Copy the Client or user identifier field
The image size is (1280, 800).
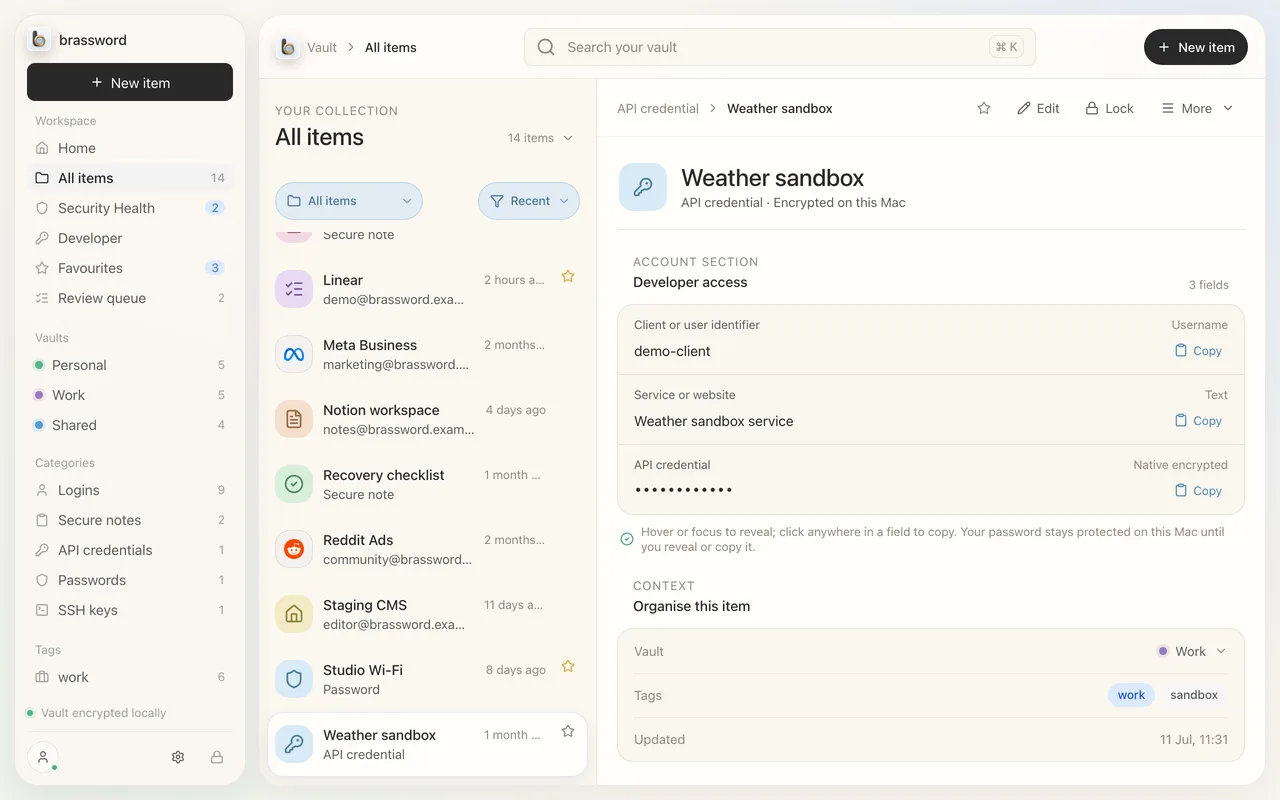[x=1198, y=351]
